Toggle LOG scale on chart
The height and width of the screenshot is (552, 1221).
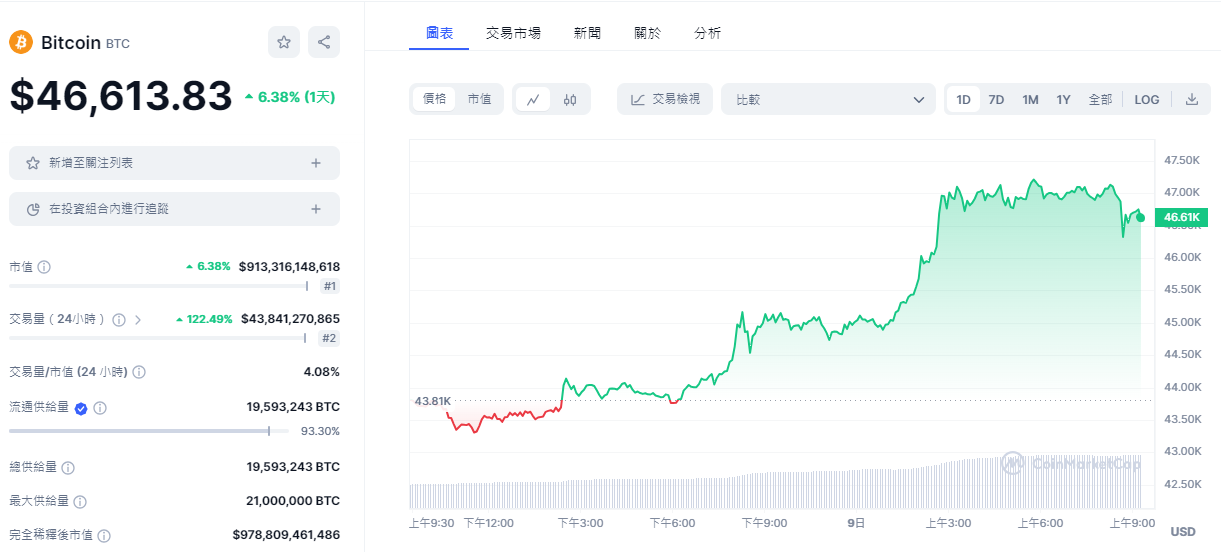click(1147, 99)
